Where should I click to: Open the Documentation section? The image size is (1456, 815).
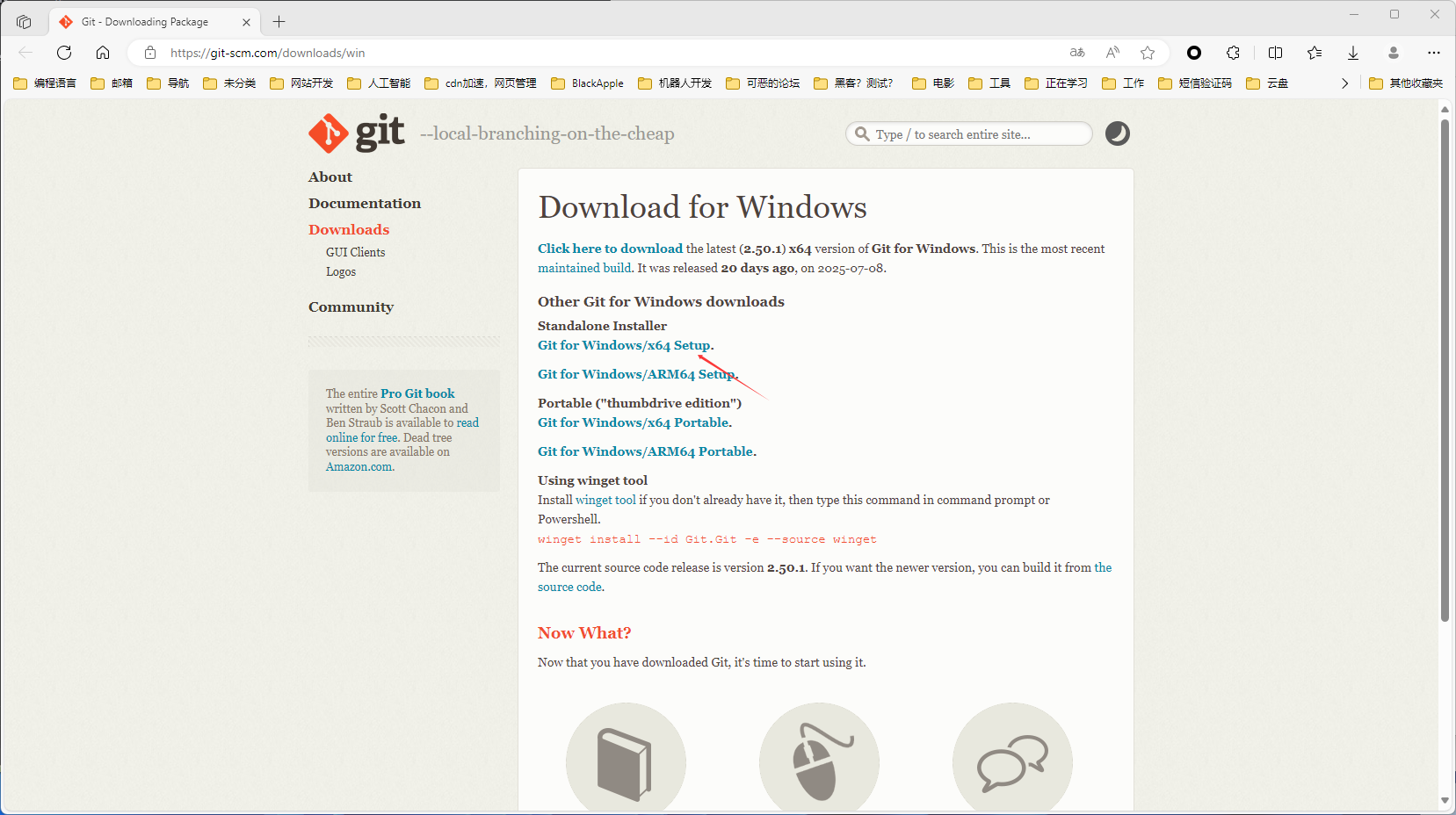point(365,204)
